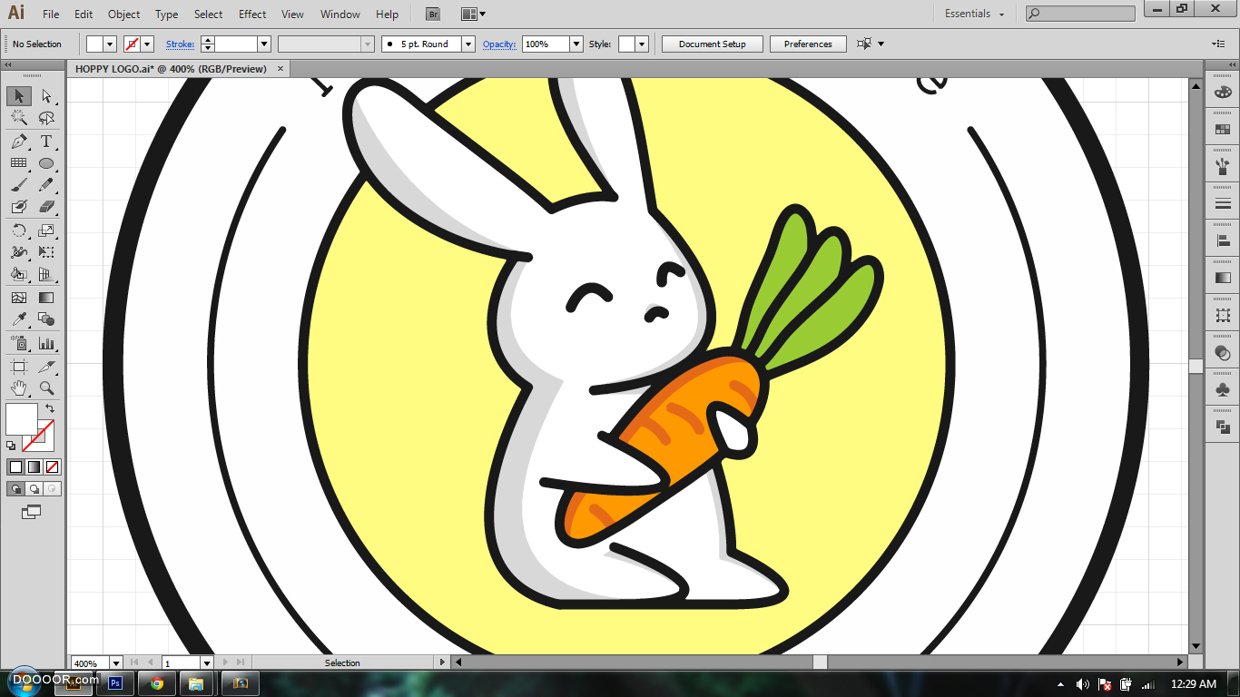Select the Pencil tool

46,185
